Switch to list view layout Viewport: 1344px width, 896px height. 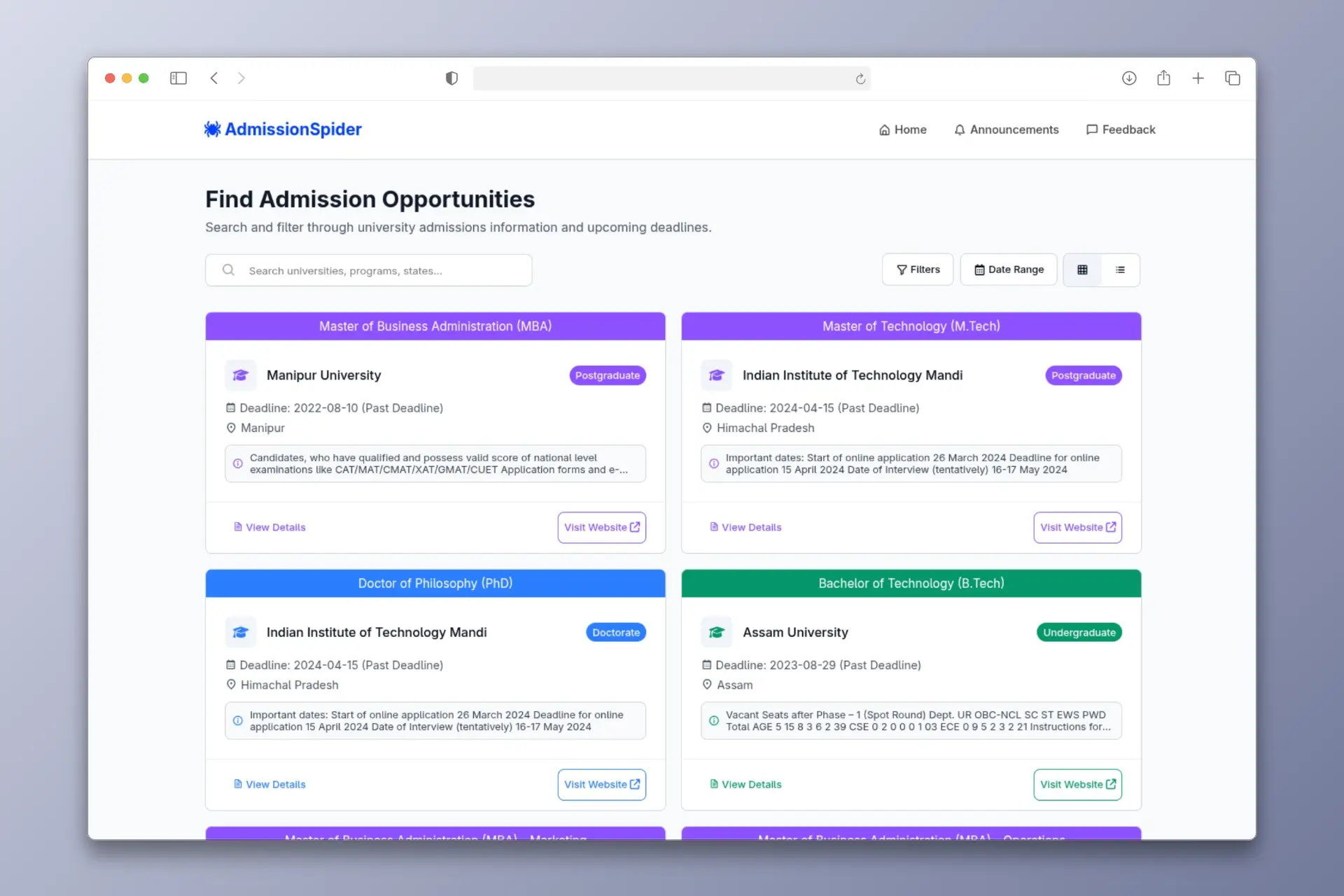[x=1120, y=269]
